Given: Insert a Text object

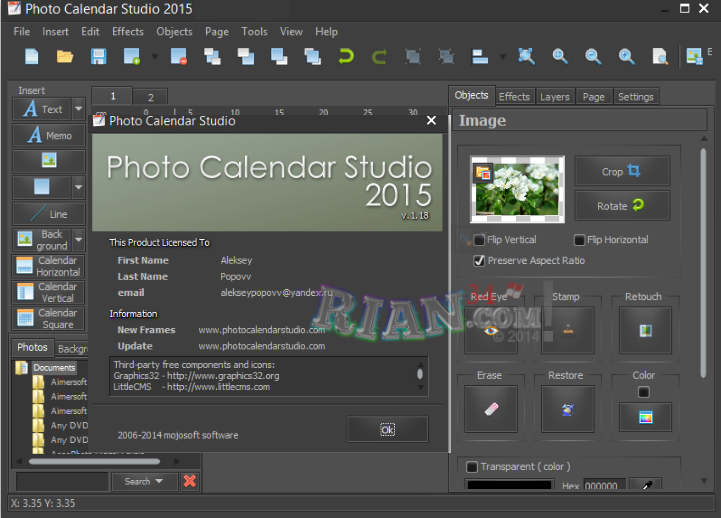Looking at the screenshot, I should coord(42,109).
